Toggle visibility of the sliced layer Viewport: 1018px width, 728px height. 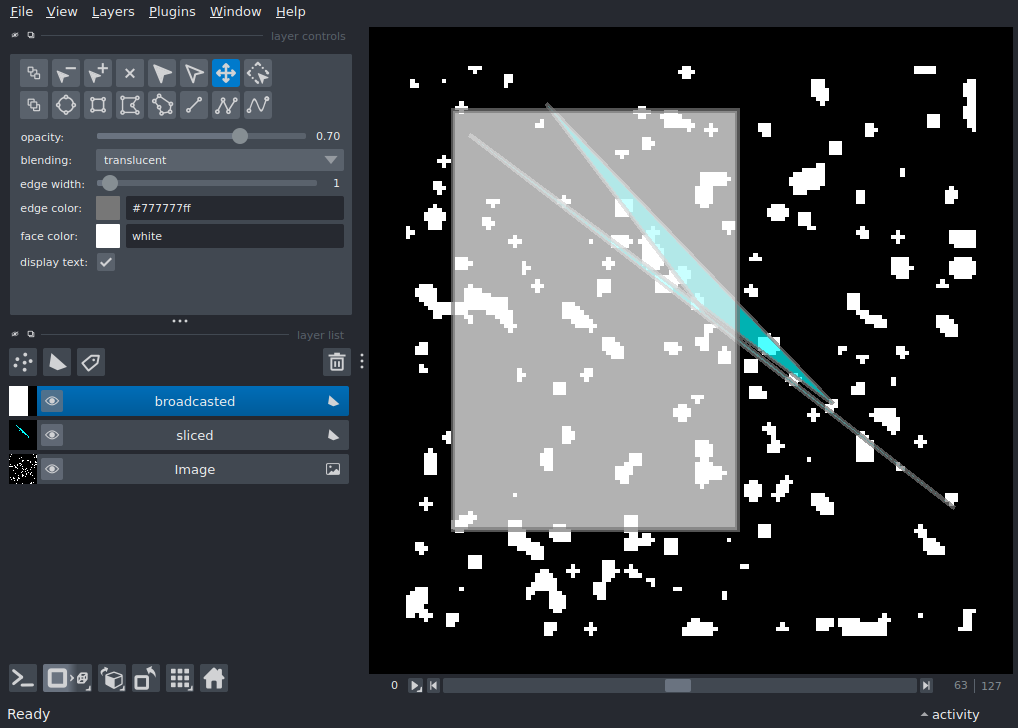(x=52, y=435)
